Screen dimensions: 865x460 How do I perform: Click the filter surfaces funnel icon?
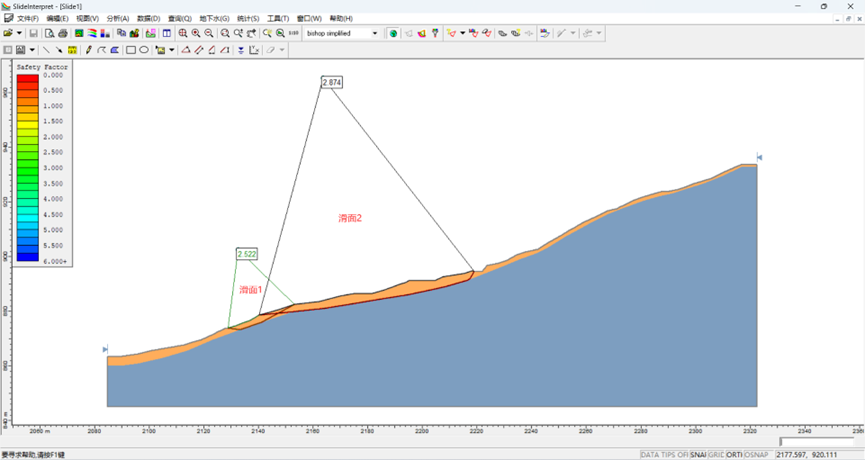435,33
